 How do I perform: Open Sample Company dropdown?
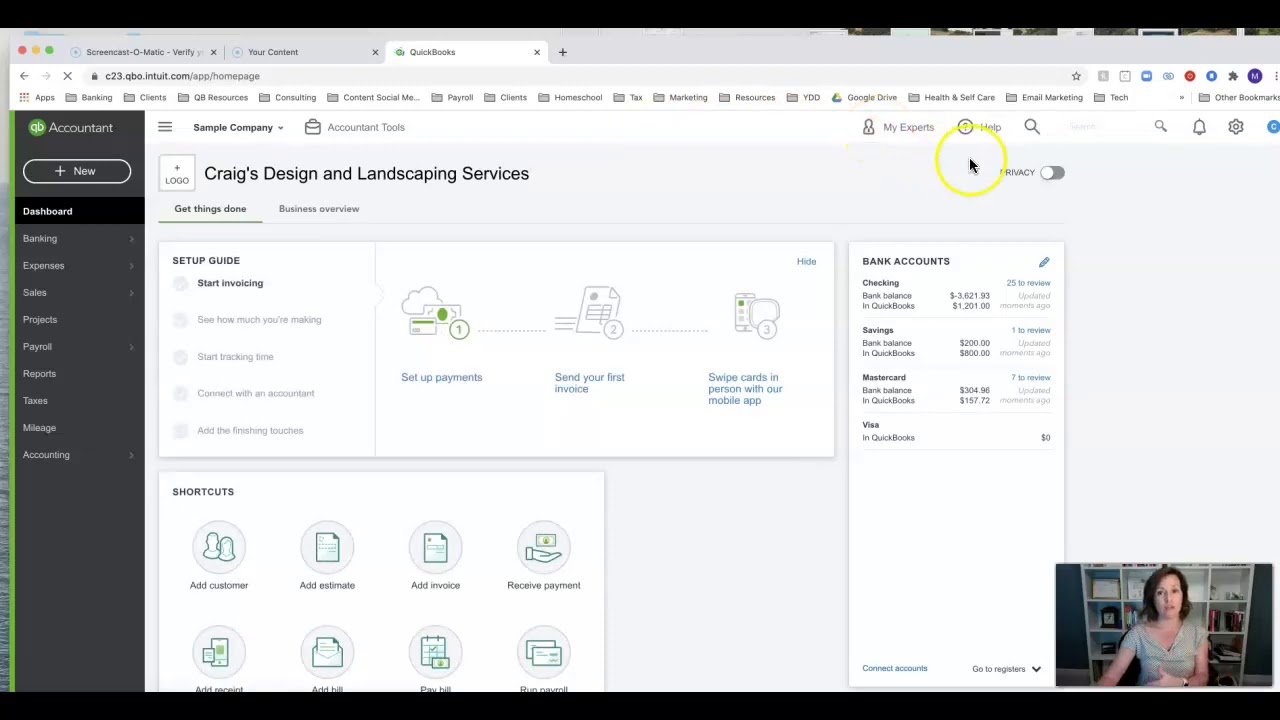tap(238, 127)
